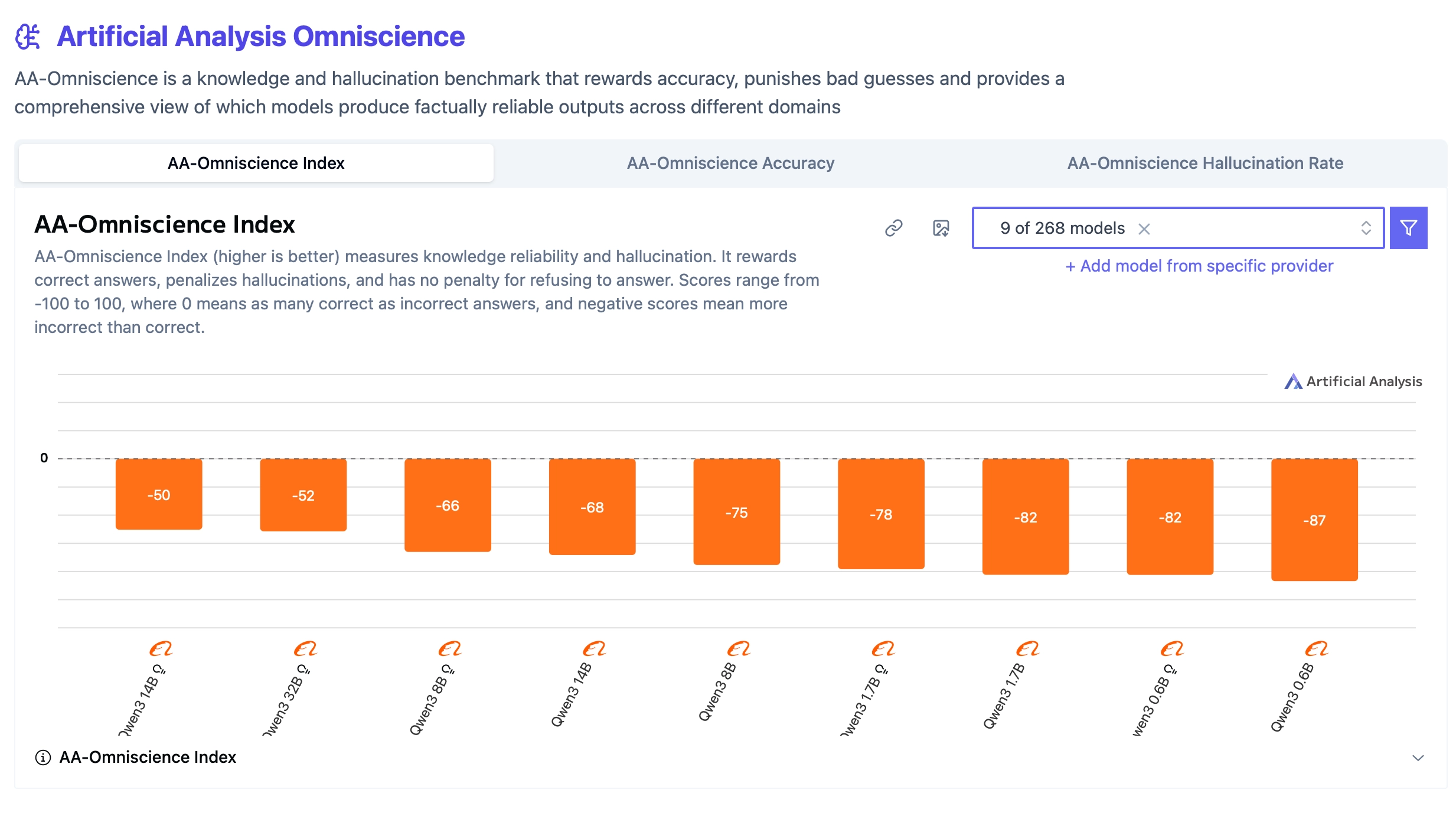Click the reasoning lightbulb icon on Qwen3 32B label

303,669
